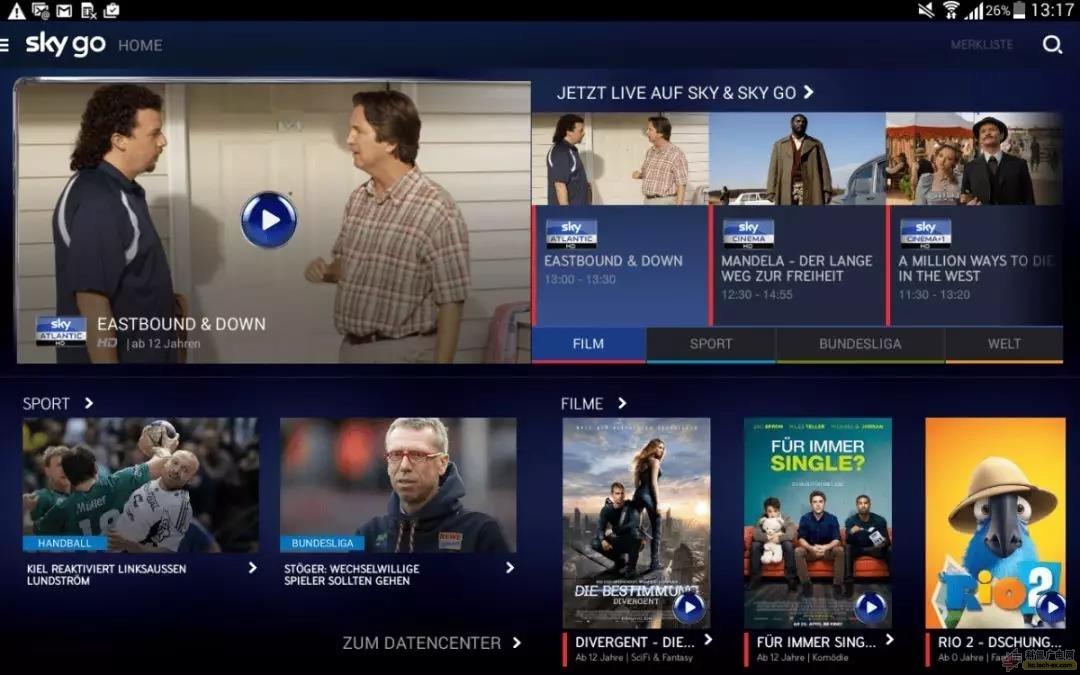This screenshot has width=1080, height=675.
Task: Select the HOME menu item
Action: click(x=140, y=45)
